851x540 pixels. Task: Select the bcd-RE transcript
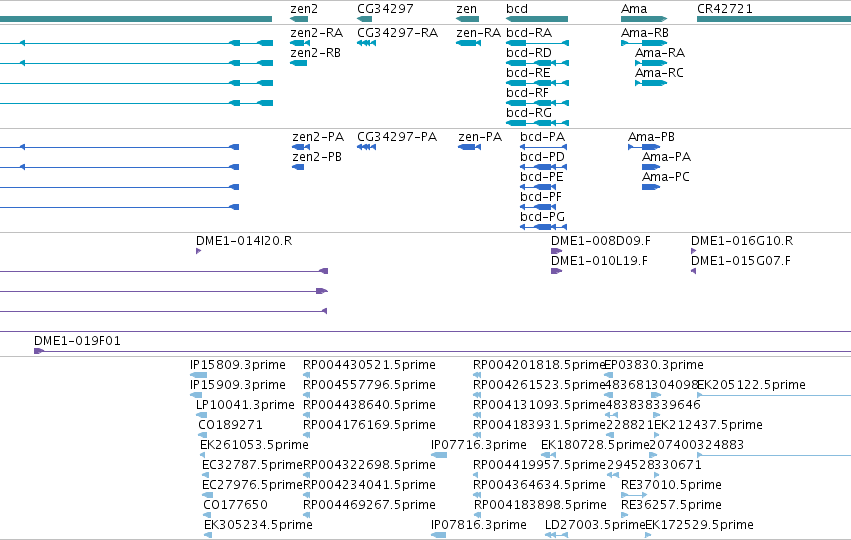coord(528,73)
